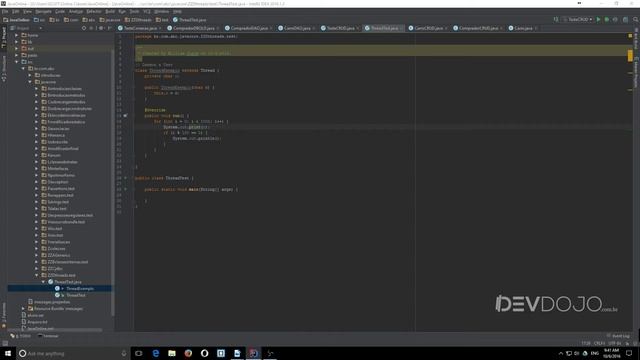Select messages.properties file in tree

point(49,302)
